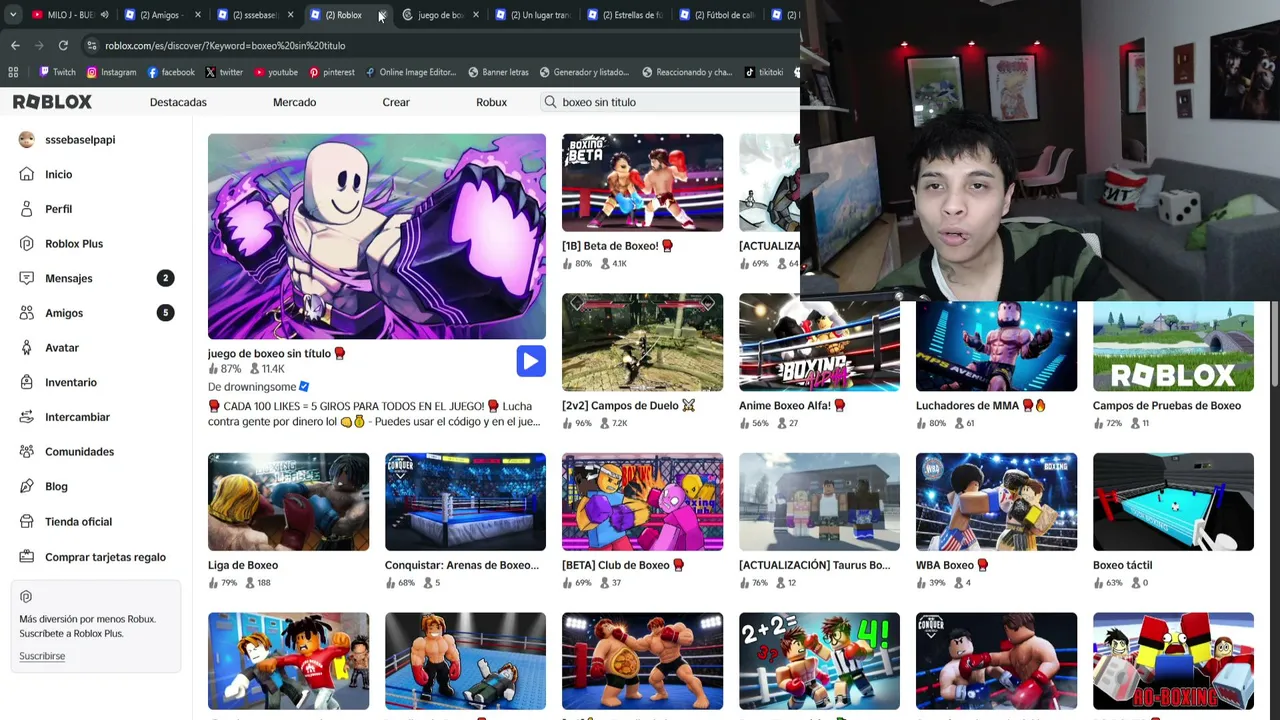Open the [2v2] Campos de Duelo game
This screenshot has width=1280, height=720.
[642, 342]
